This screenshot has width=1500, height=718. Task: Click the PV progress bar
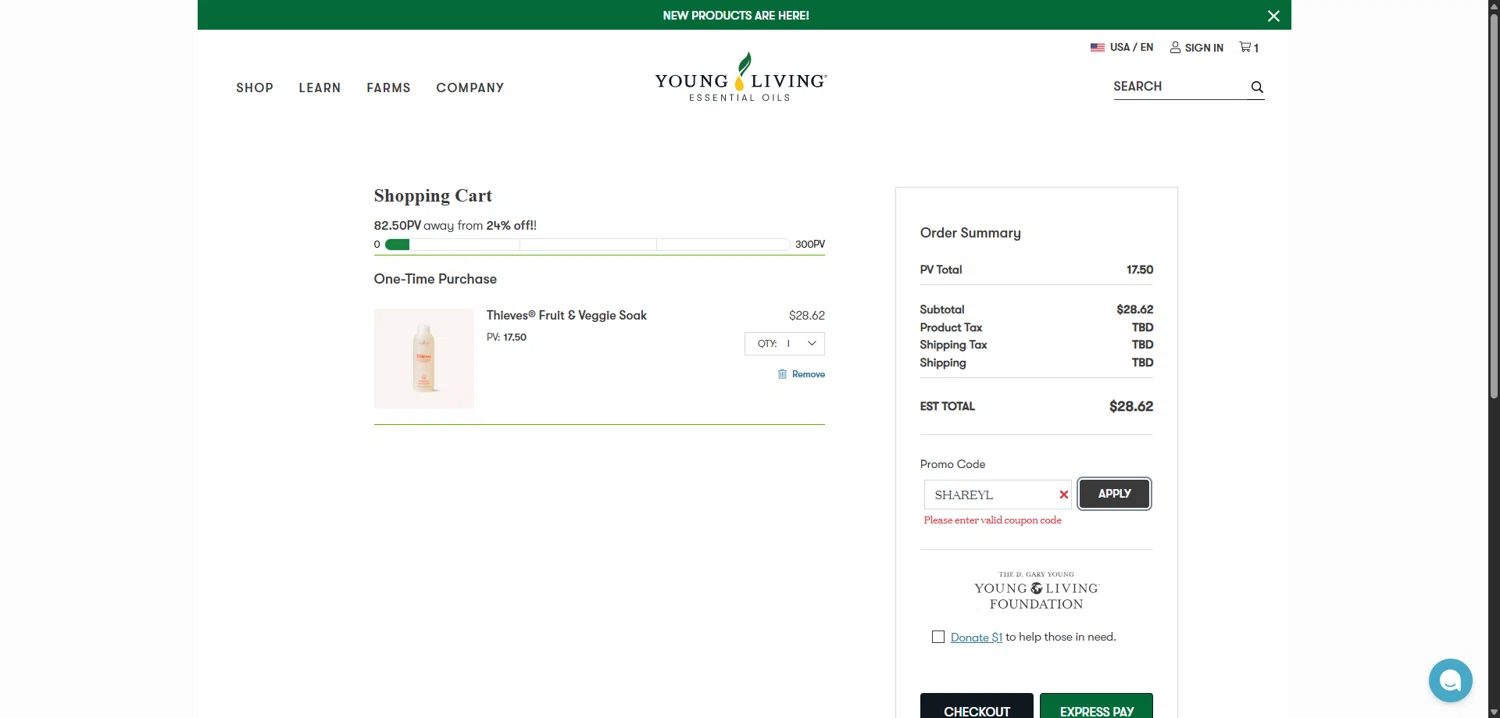pos(587,244)
